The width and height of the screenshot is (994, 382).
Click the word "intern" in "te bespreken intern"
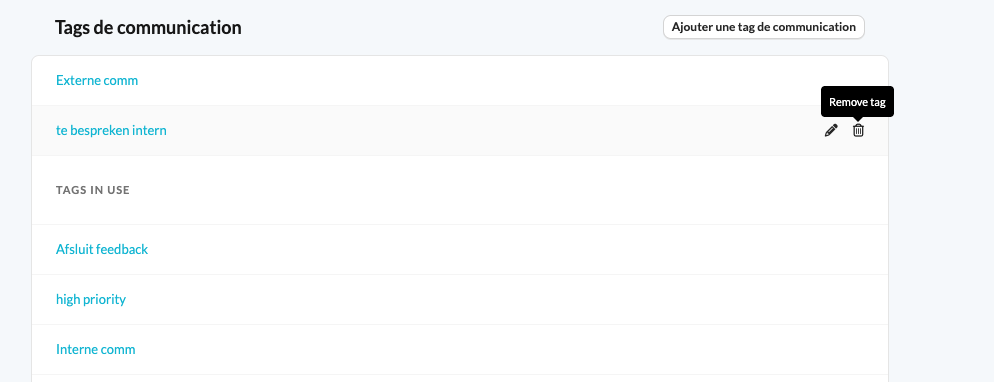tap(149, 131)
